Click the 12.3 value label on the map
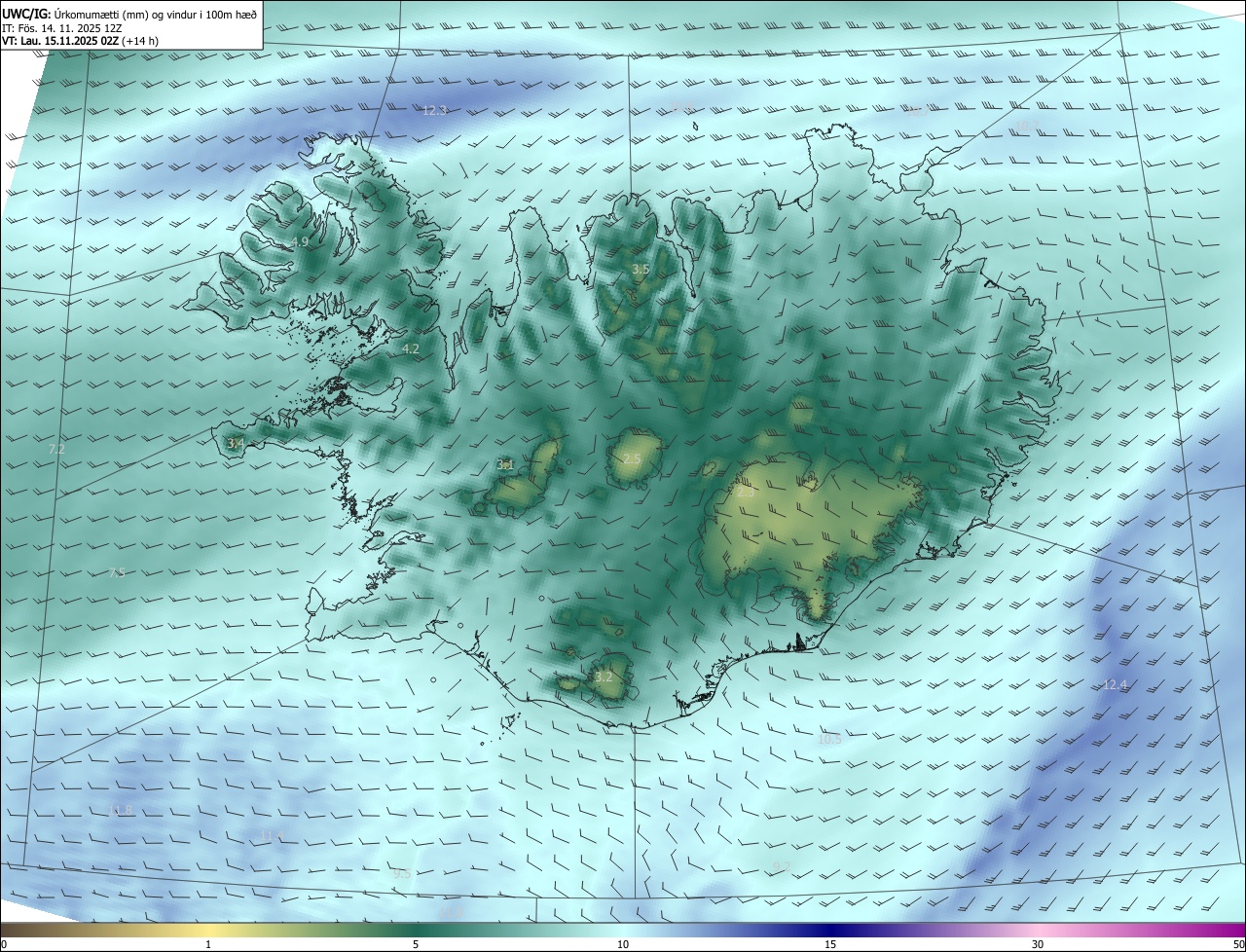The width and height of the screenshot is (1246, 952). coord(434,111)
